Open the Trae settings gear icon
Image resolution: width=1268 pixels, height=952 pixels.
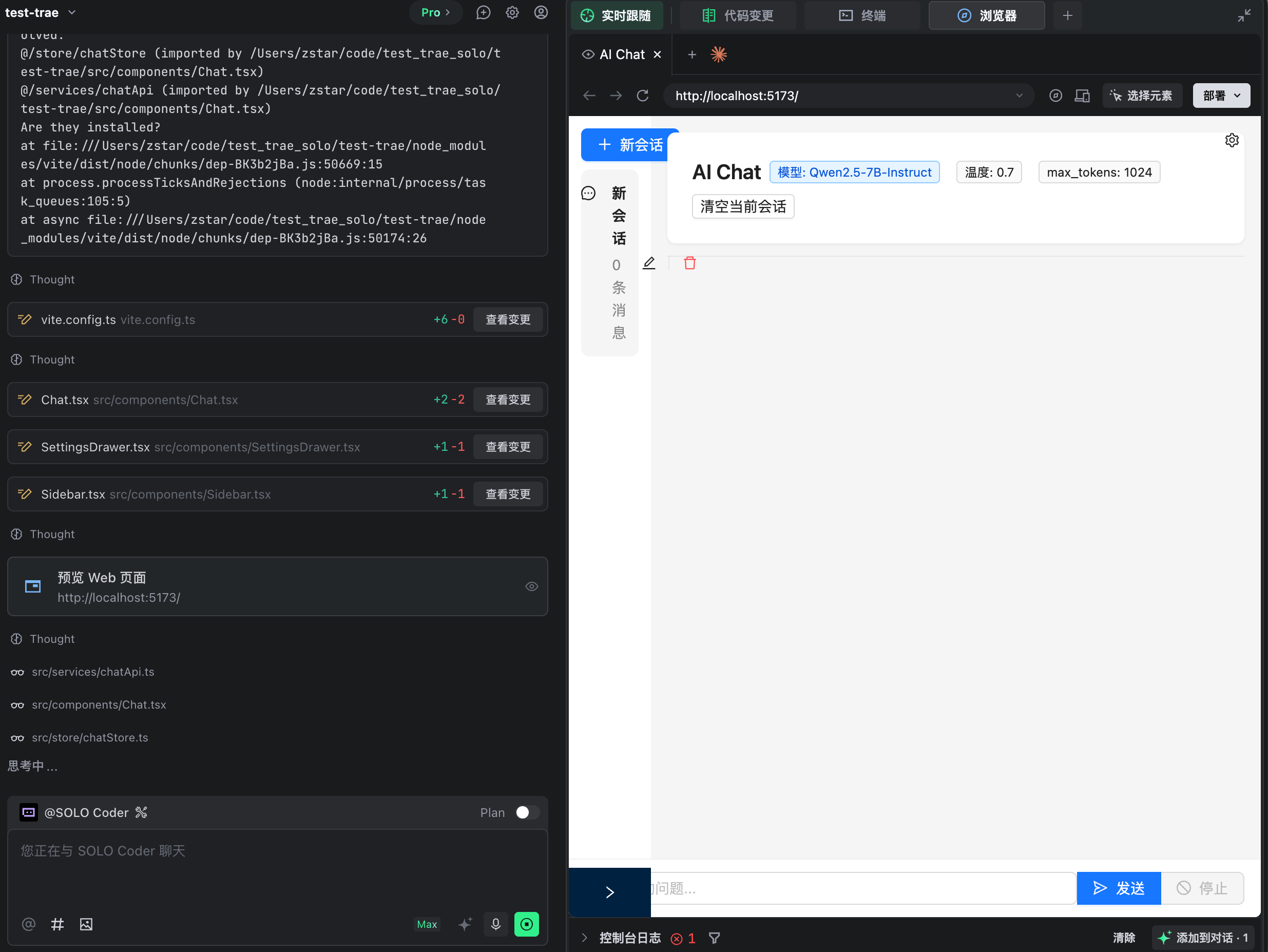click(512, 13)
